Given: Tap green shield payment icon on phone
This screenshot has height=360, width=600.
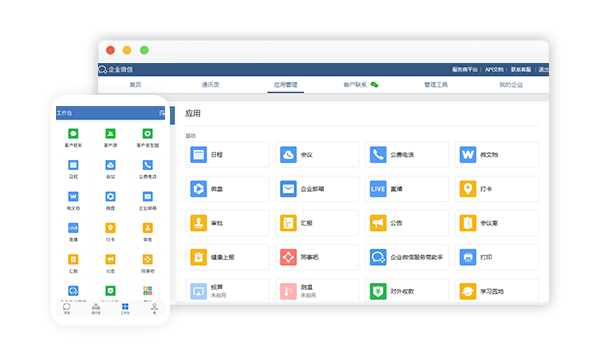Looking at the screenshot, I should point(110,291).
